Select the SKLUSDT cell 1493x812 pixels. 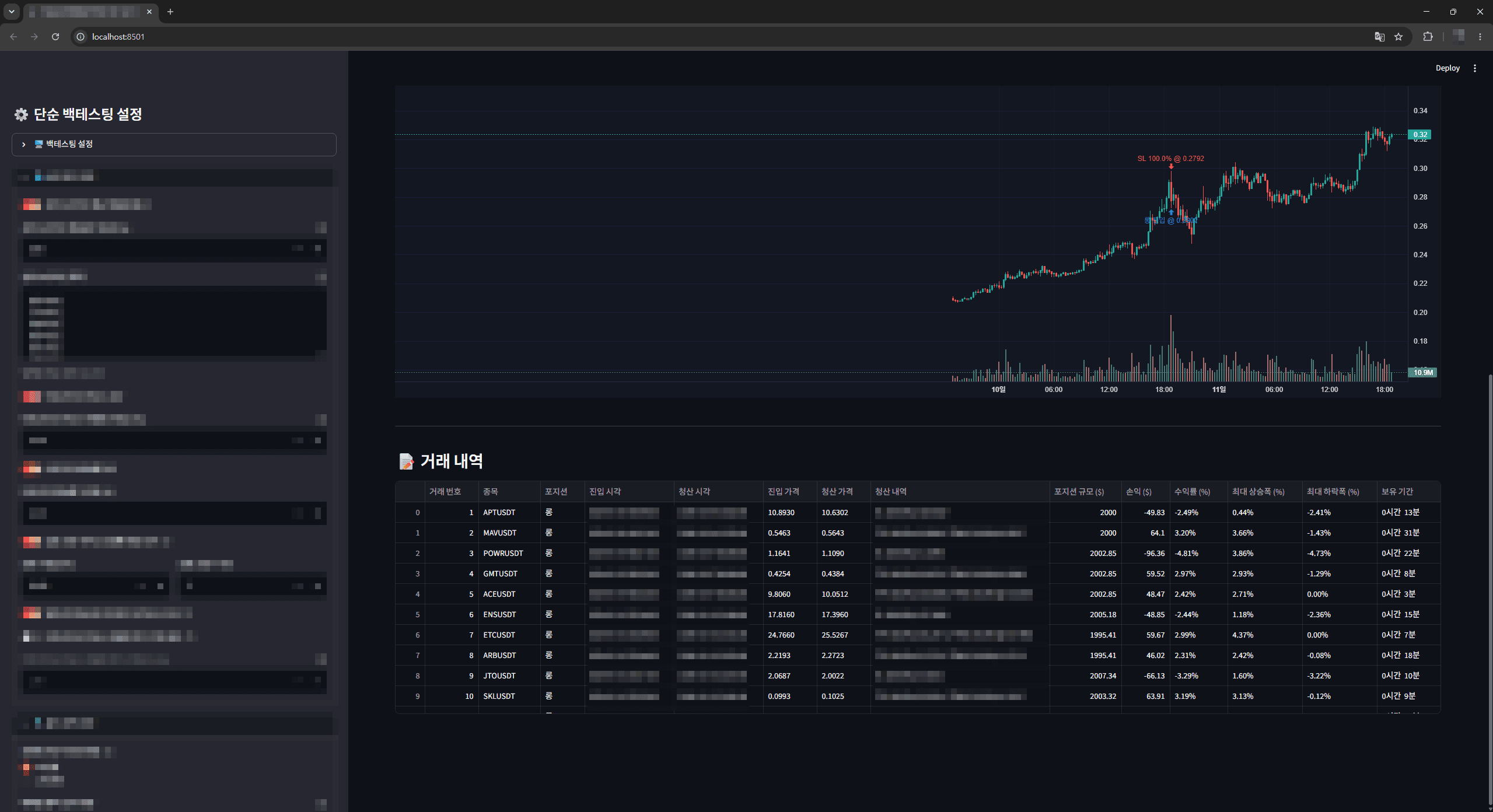pyautogui.click(x=509, y=696)
